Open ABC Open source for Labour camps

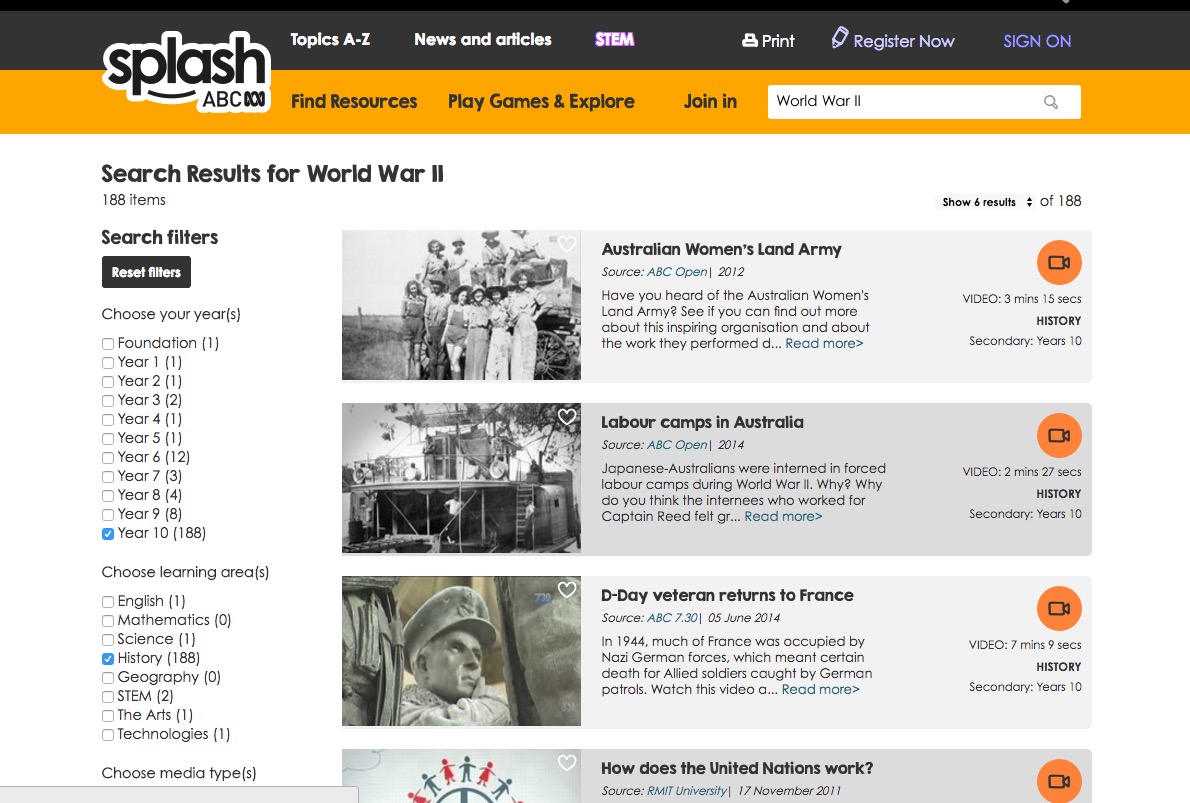tap(677, 445)
